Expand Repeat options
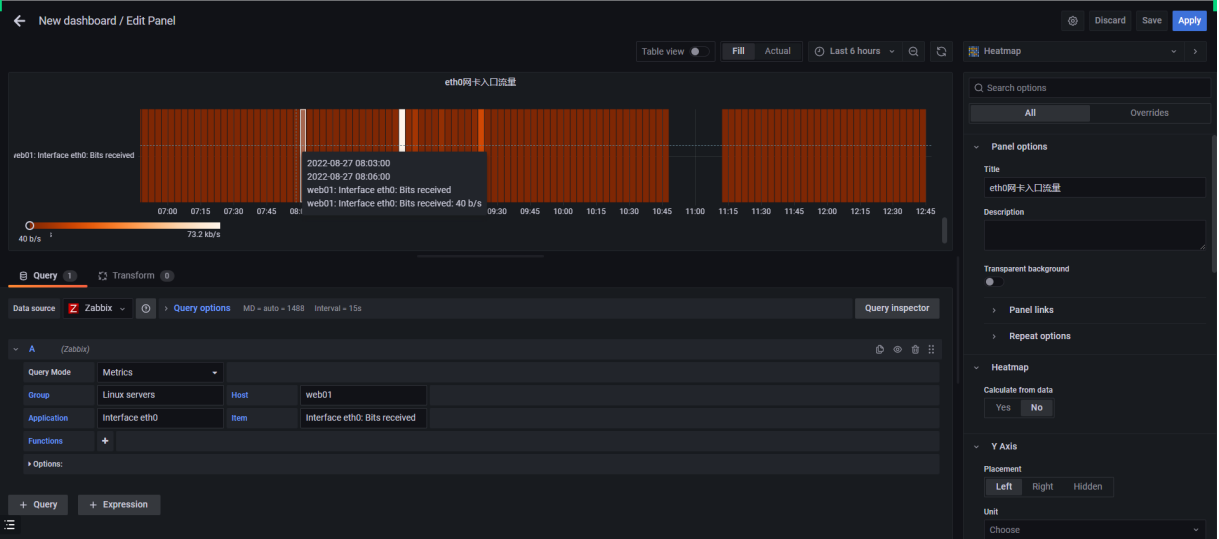The image size is (1219, 539). 1038,336
